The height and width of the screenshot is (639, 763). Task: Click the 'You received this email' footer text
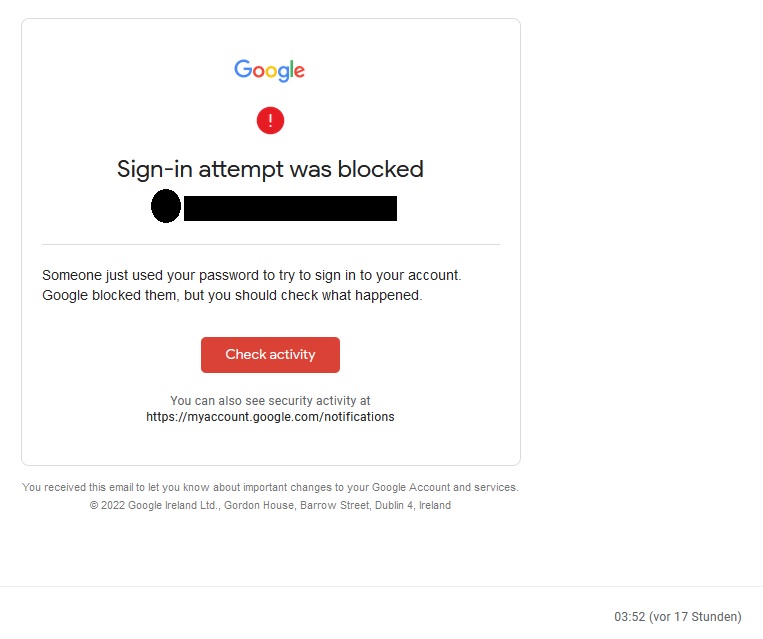270,487
